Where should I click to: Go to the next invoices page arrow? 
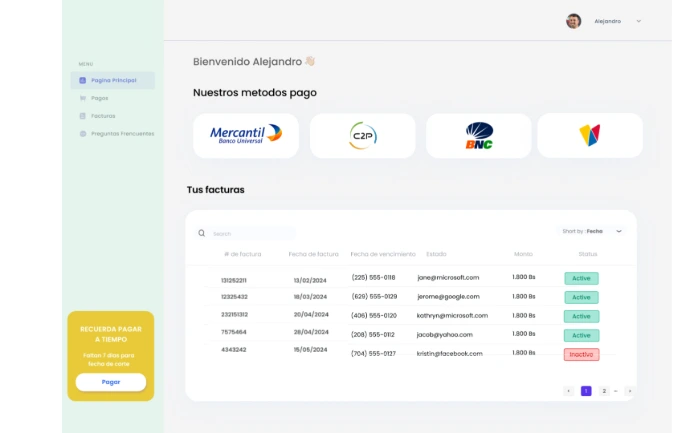629,391
